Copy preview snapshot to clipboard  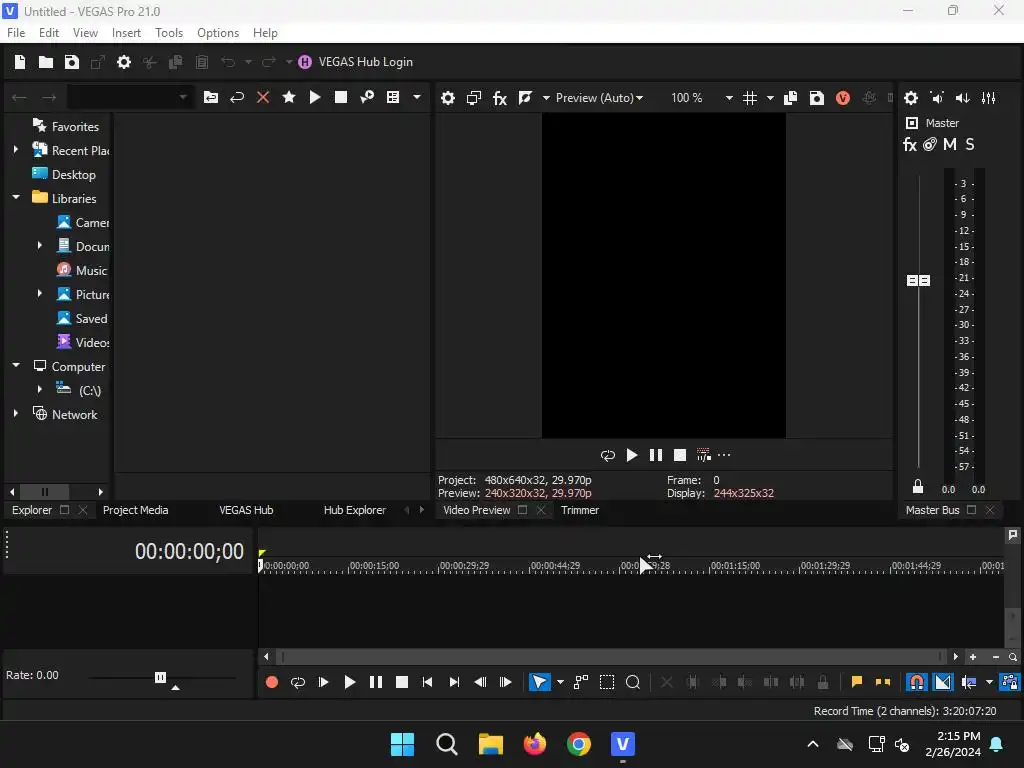coord(790,98)
